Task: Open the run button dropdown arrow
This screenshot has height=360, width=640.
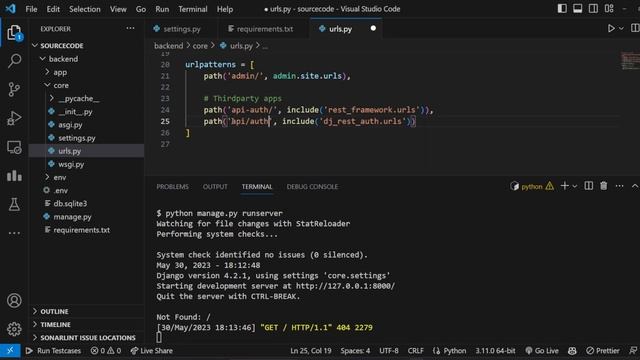Action: pos(621,29)
